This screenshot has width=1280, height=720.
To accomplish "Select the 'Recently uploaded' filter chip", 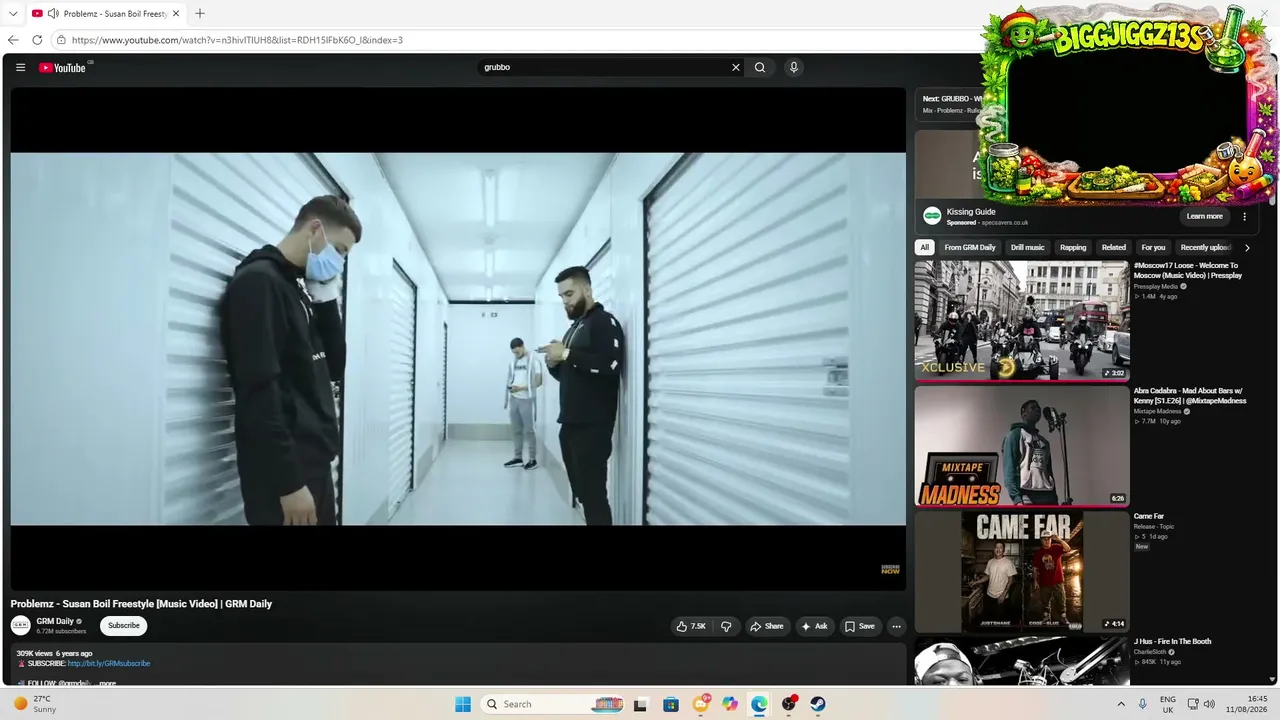I will pyautogui.click(x=1205, y=247).
